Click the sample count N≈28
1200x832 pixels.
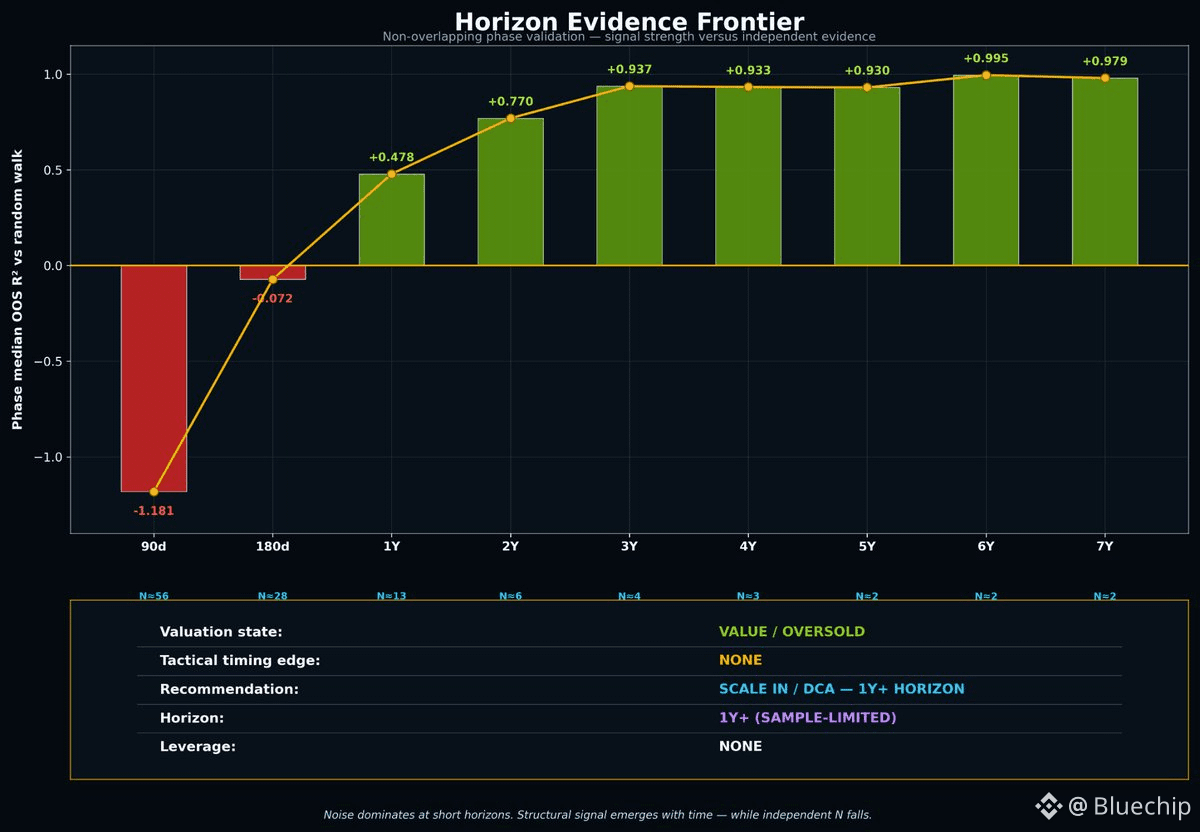click(272, 596)
